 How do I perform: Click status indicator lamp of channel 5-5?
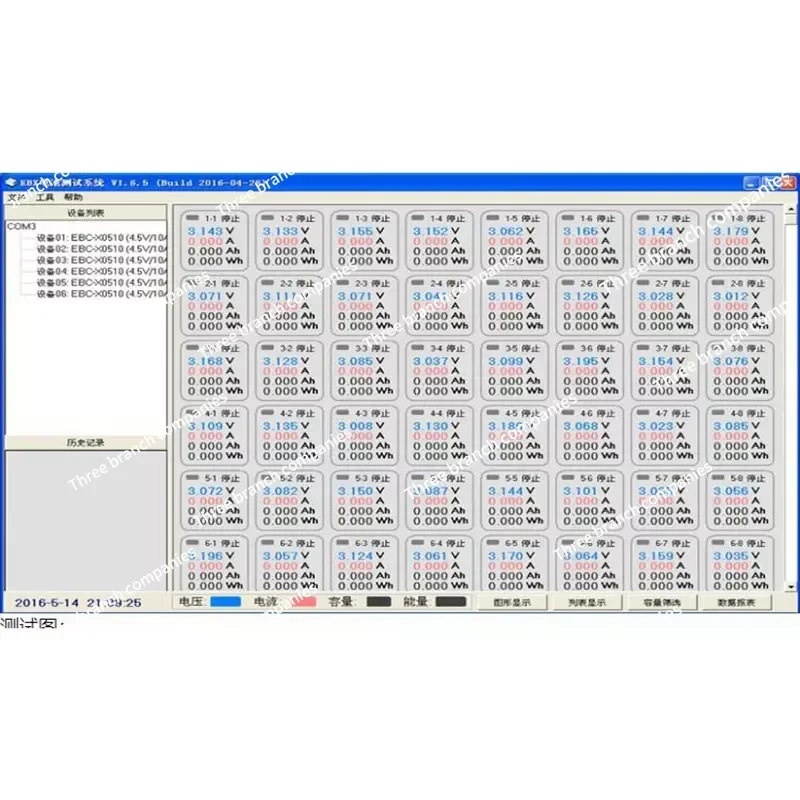point(493,478)
